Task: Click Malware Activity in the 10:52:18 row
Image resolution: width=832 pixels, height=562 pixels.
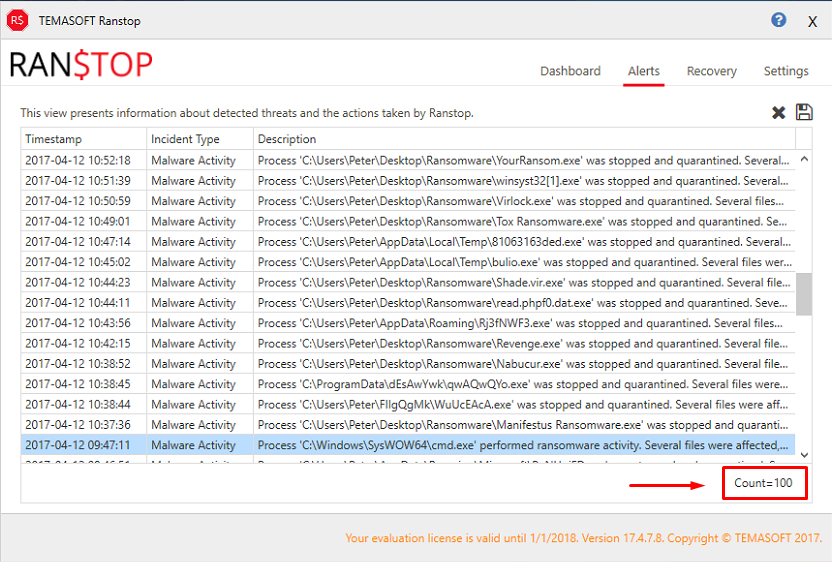Action: pyautogui.click(x=193, y=160)
